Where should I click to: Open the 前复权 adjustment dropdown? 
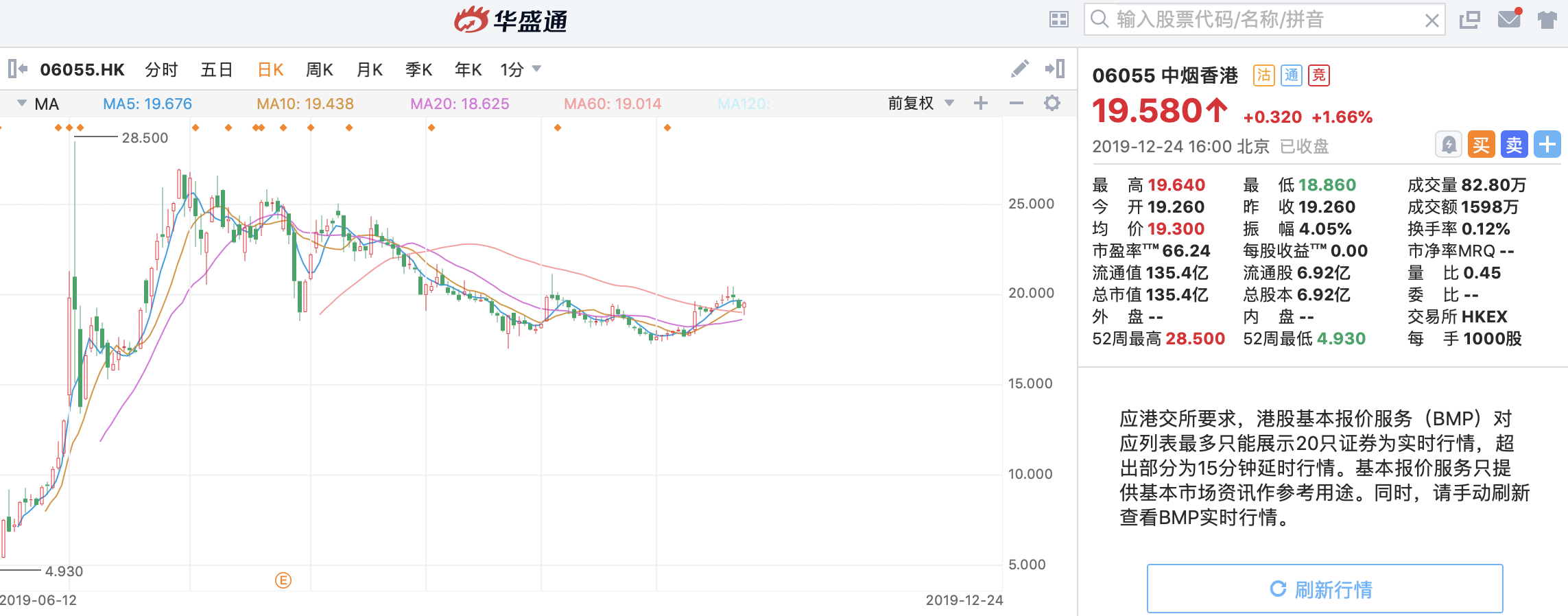(920, 104)
